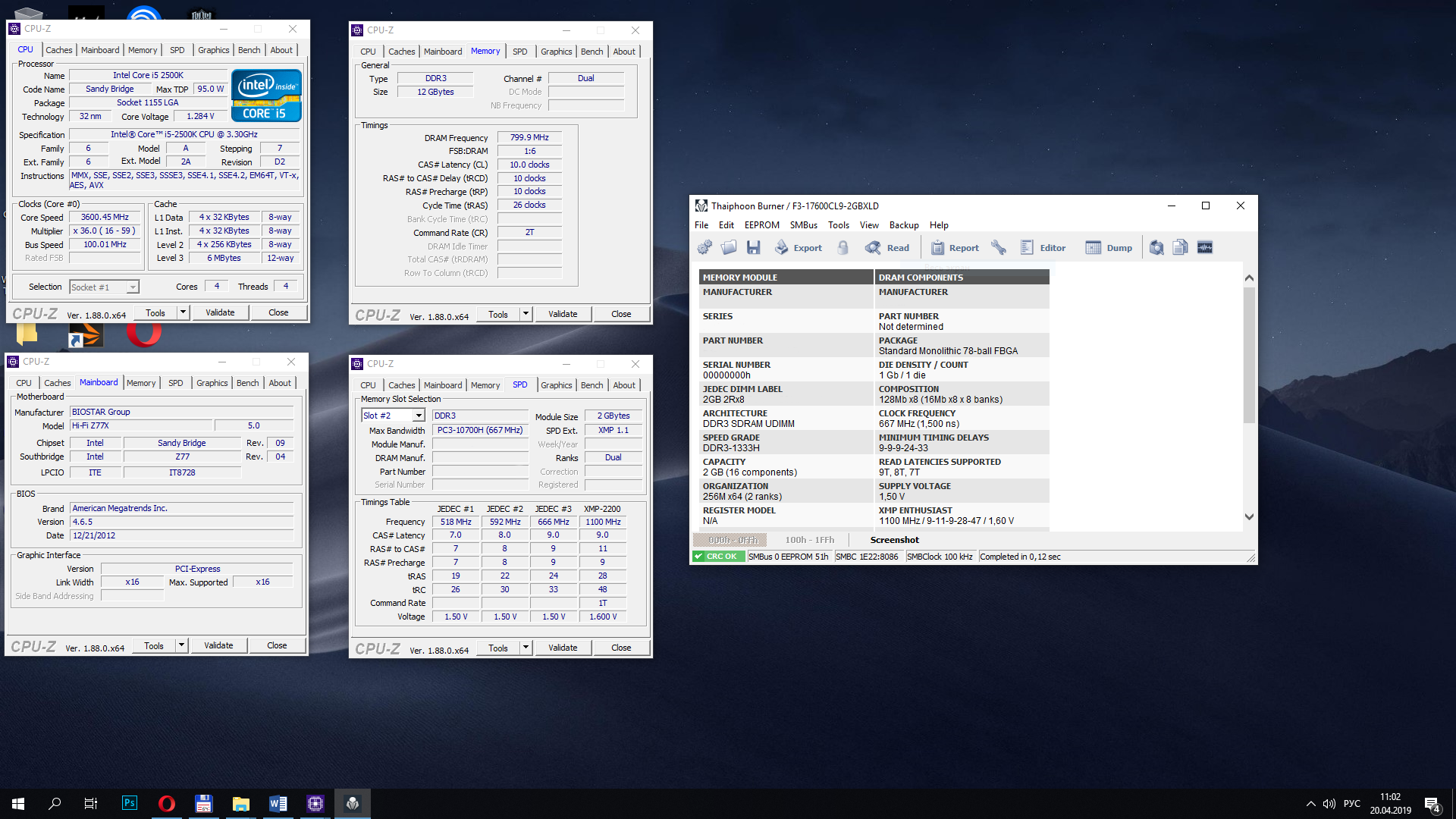The height and width of the screenshot is (819, 1456).
Task: Click the BIOSTAR Group manufacturer field
Action: pos(181,412)
